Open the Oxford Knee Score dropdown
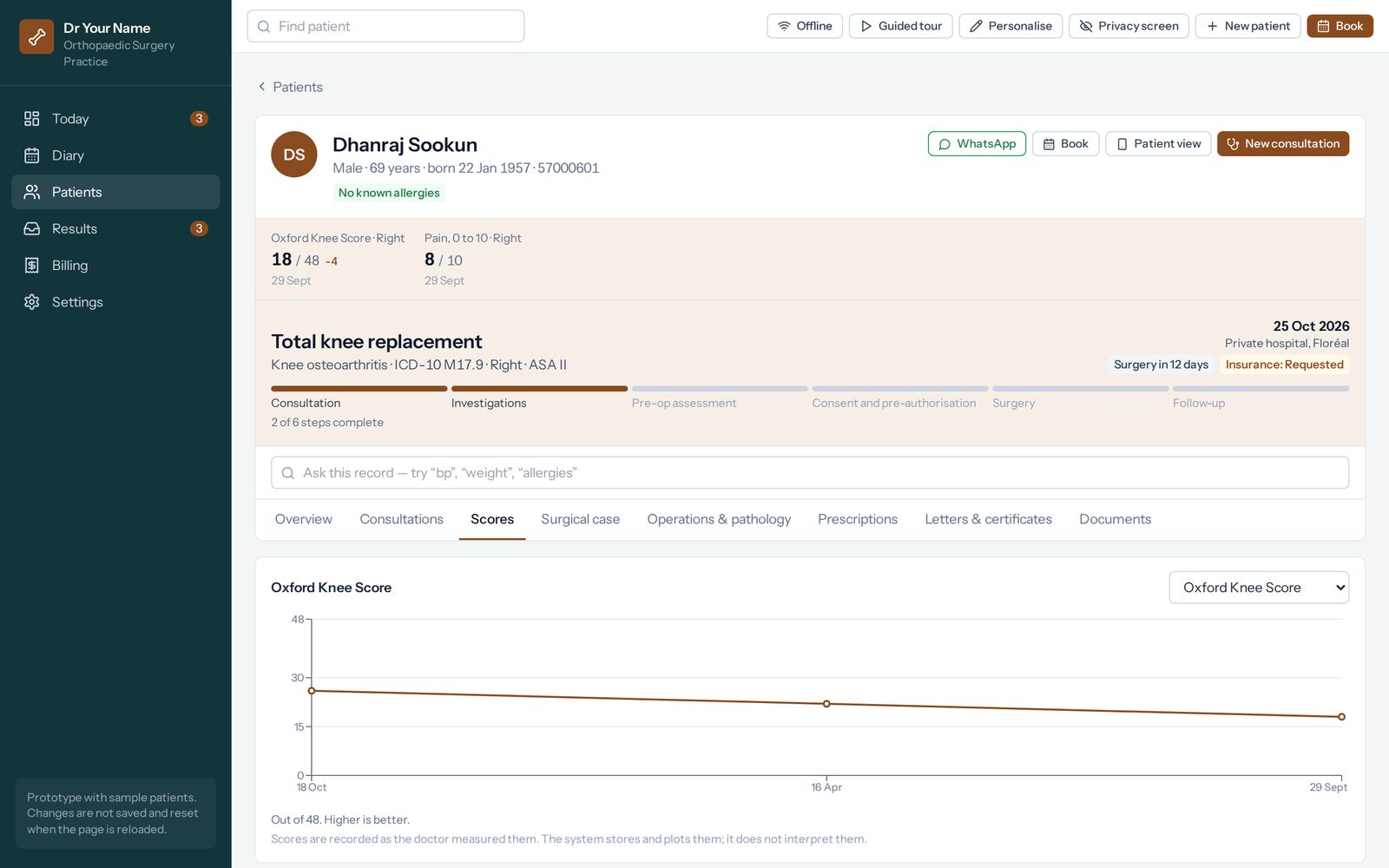 point(1259,588)
